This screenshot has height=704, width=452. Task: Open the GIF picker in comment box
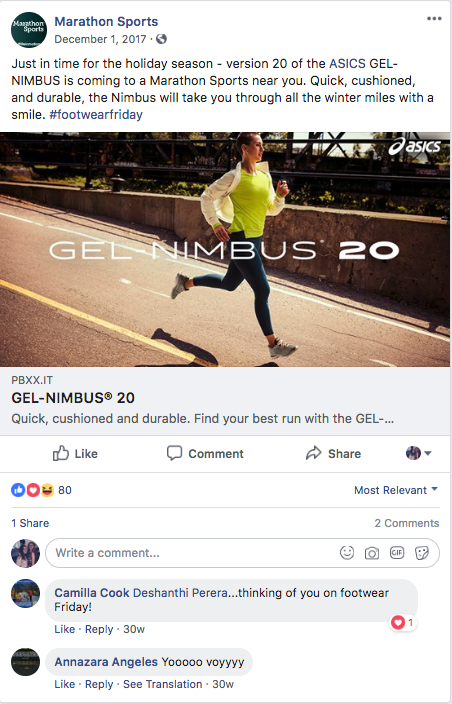click(x=397, y=553)
